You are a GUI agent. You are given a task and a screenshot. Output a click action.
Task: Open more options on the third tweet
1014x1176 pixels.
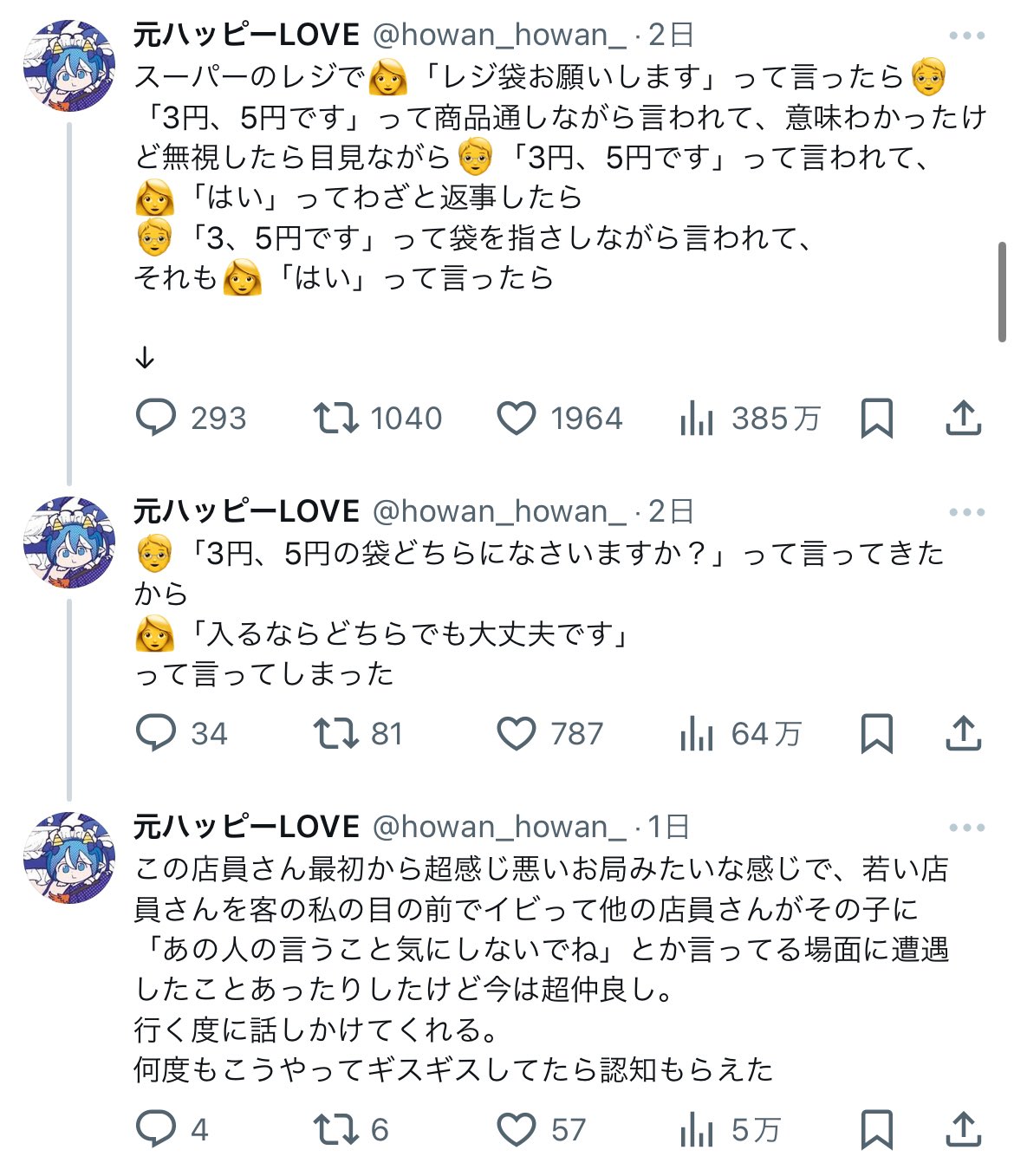(966, 828)
